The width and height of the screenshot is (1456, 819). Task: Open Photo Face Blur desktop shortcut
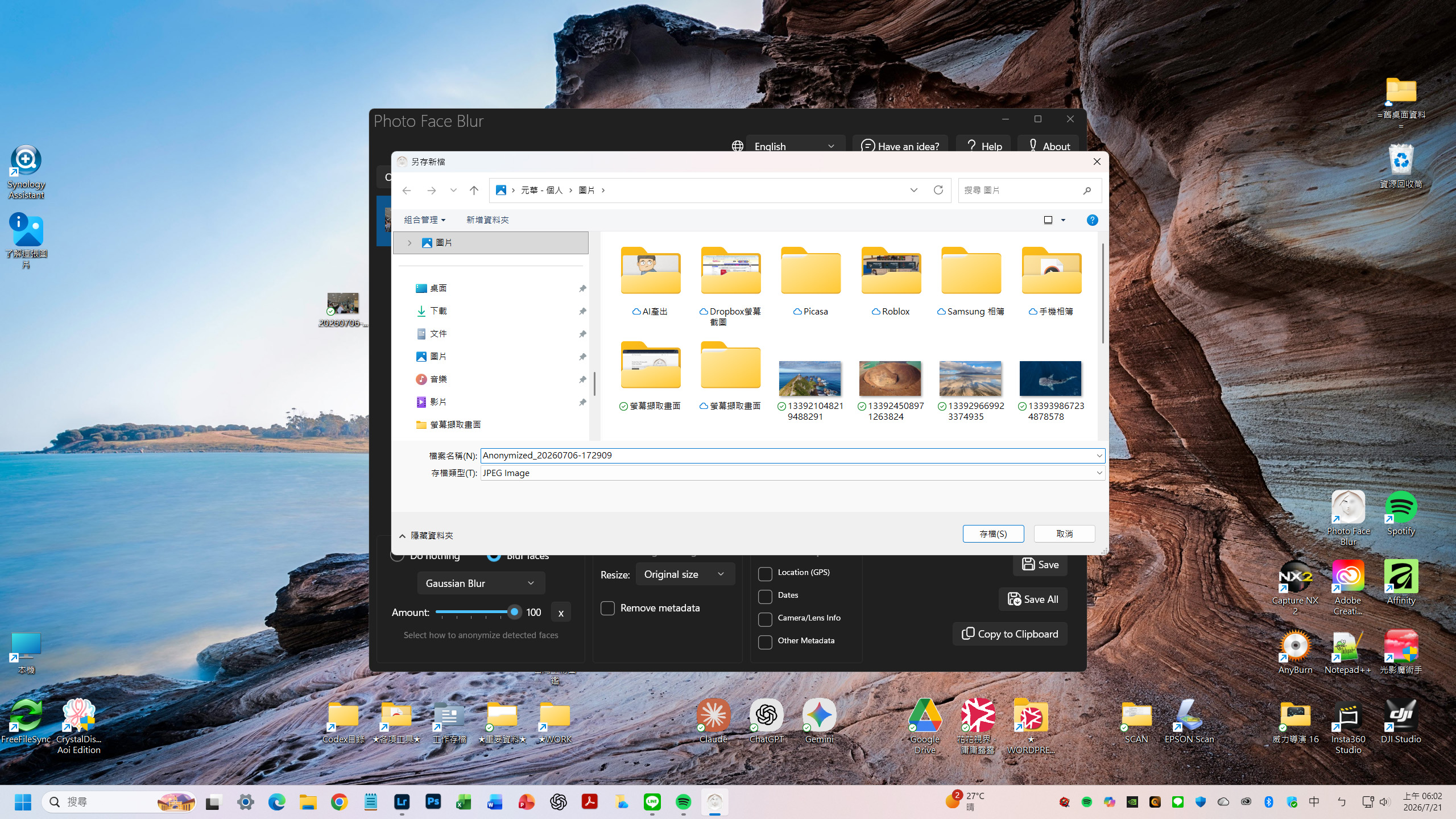pyautogui.click(x=1348, y=518)
